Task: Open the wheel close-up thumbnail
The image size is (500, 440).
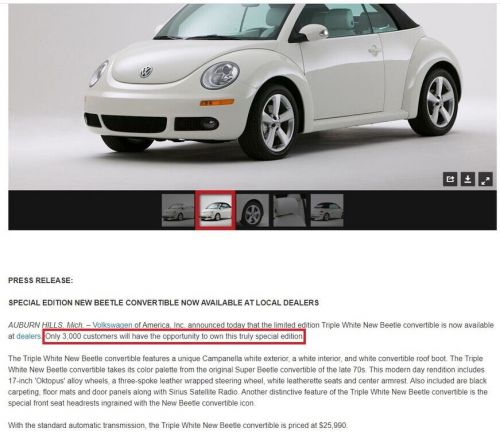Action: coord(252,210)
